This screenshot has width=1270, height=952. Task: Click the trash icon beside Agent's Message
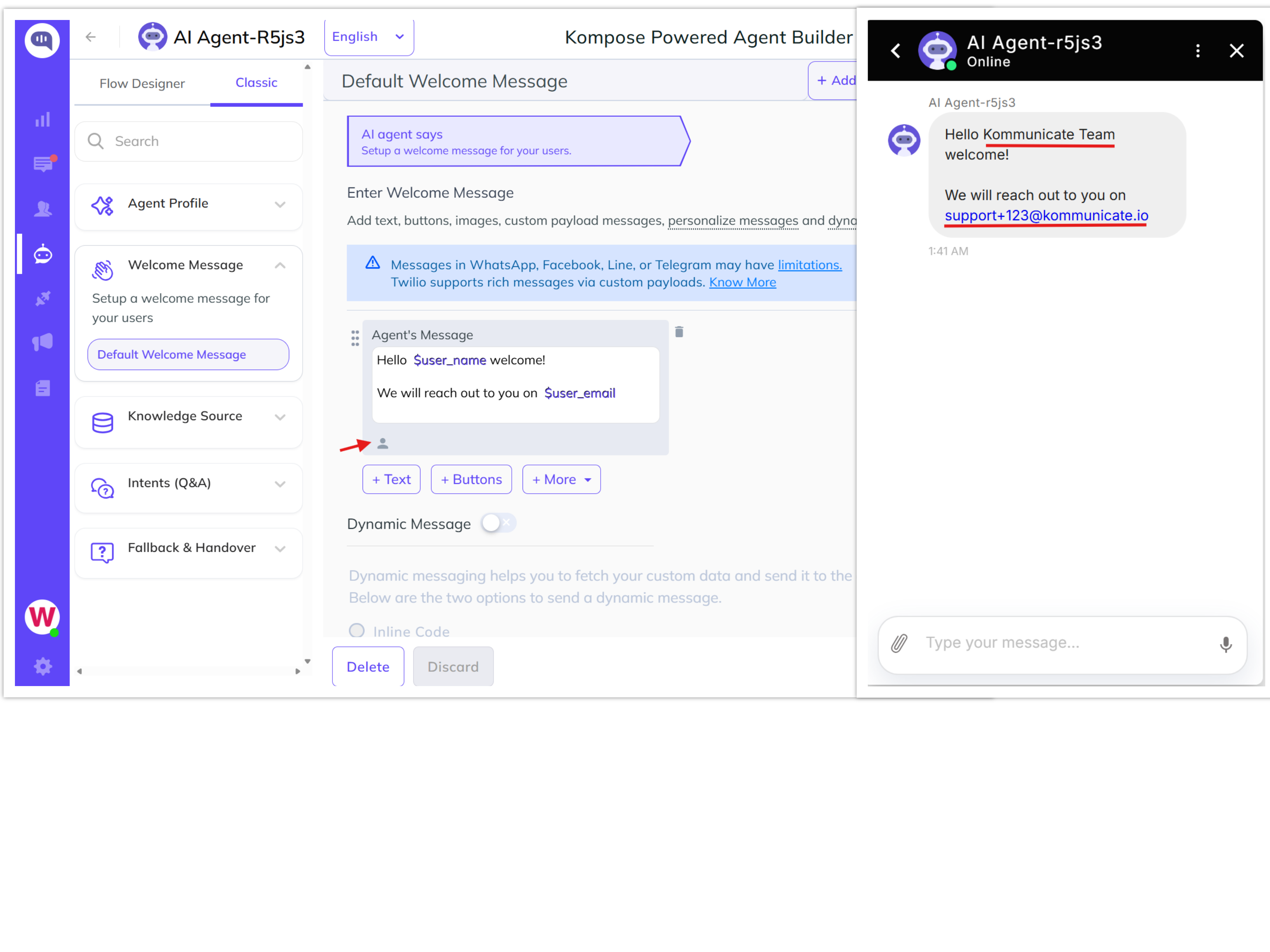(x=679, y=332)
